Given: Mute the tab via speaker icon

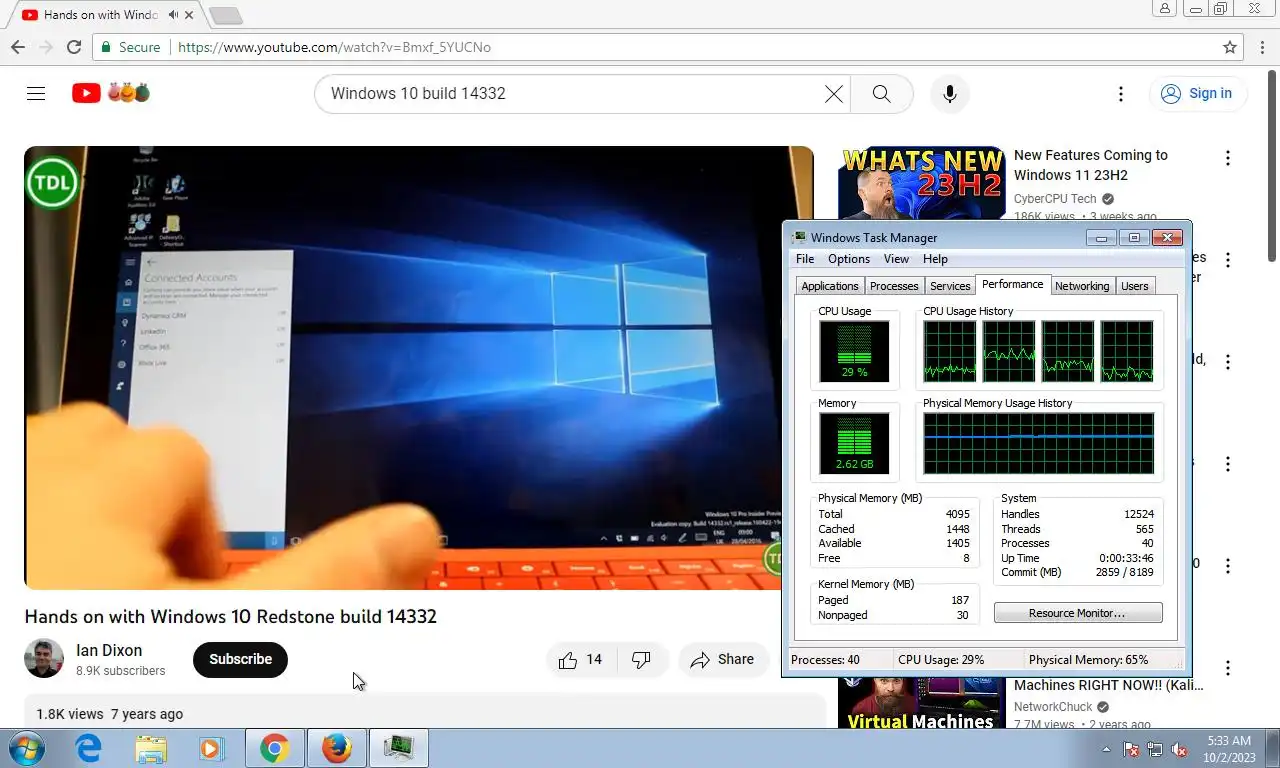Looking at the screenshot, I should point(174,15).
